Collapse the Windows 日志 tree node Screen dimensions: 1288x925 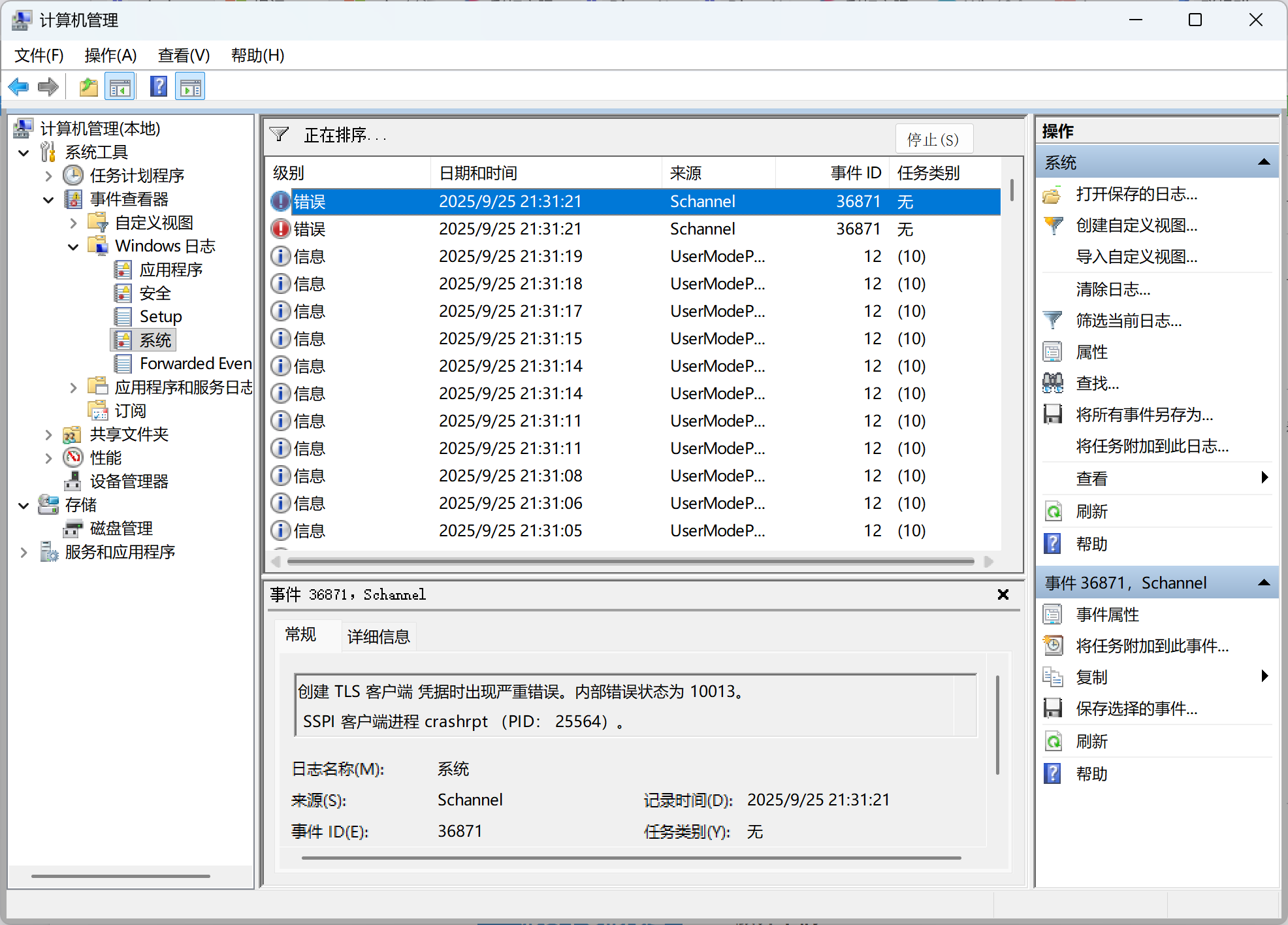[73, 246]
